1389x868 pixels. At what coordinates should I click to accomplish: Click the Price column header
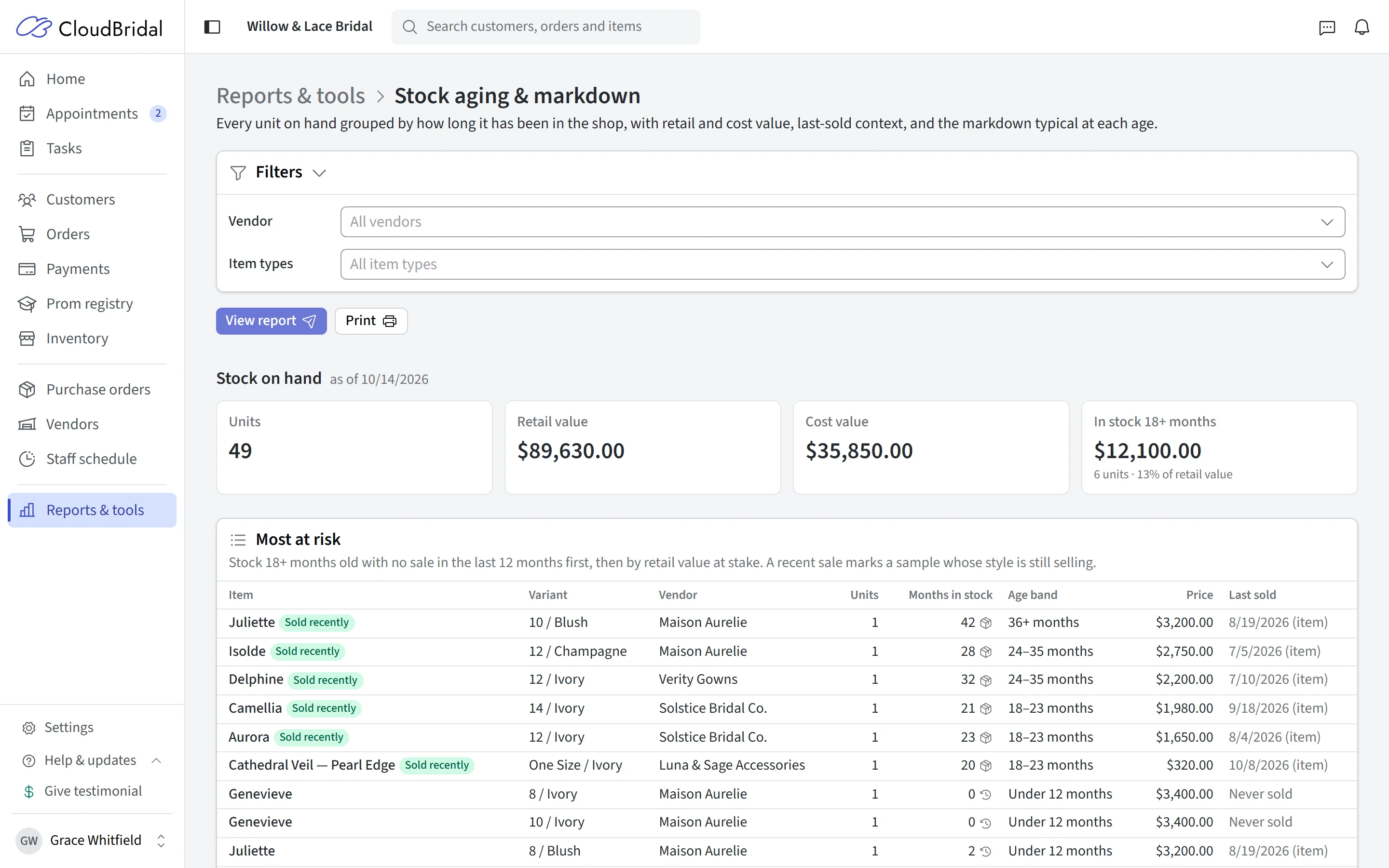1199,595
